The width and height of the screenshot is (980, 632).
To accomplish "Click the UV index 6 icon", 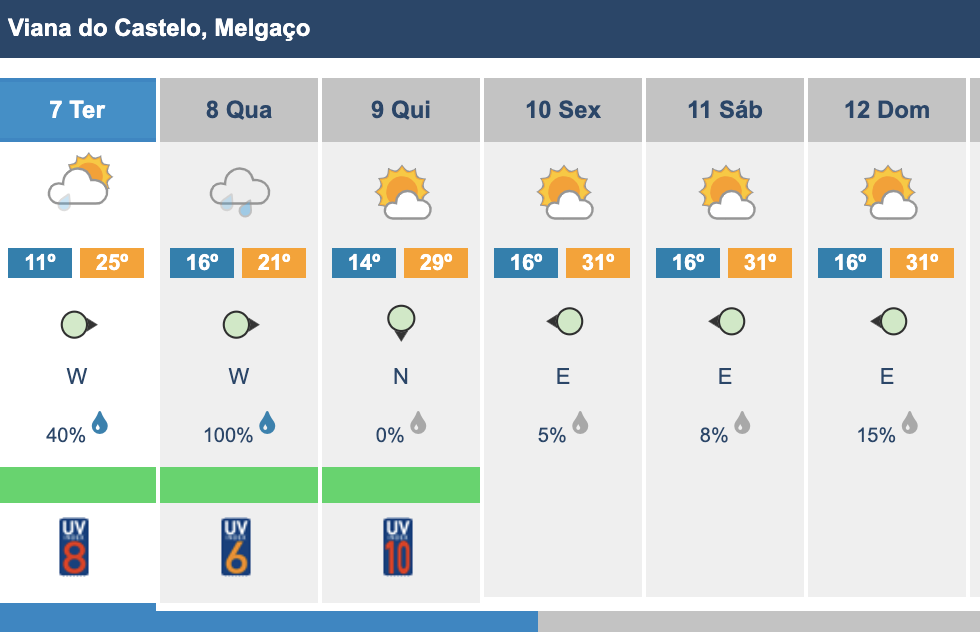I will coord(236,547).
